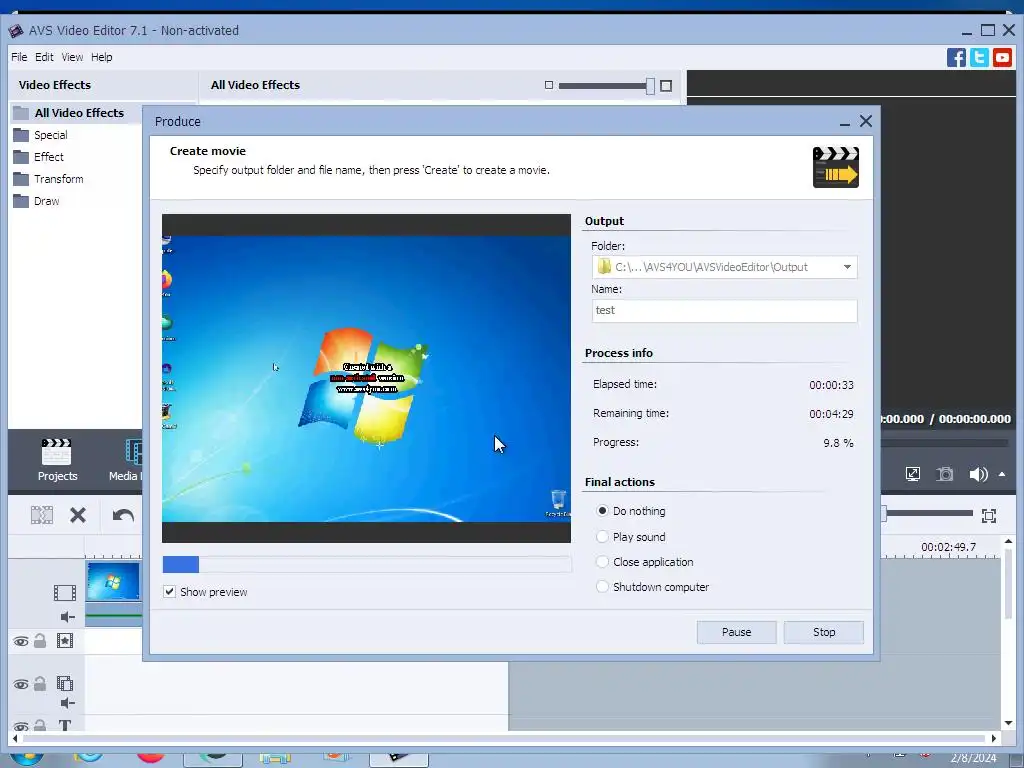Image resolution: width=1024 pixels, height=768 pixels.
Task: Click the fullscreen preview monitor icon
Action: click(913, 474)
